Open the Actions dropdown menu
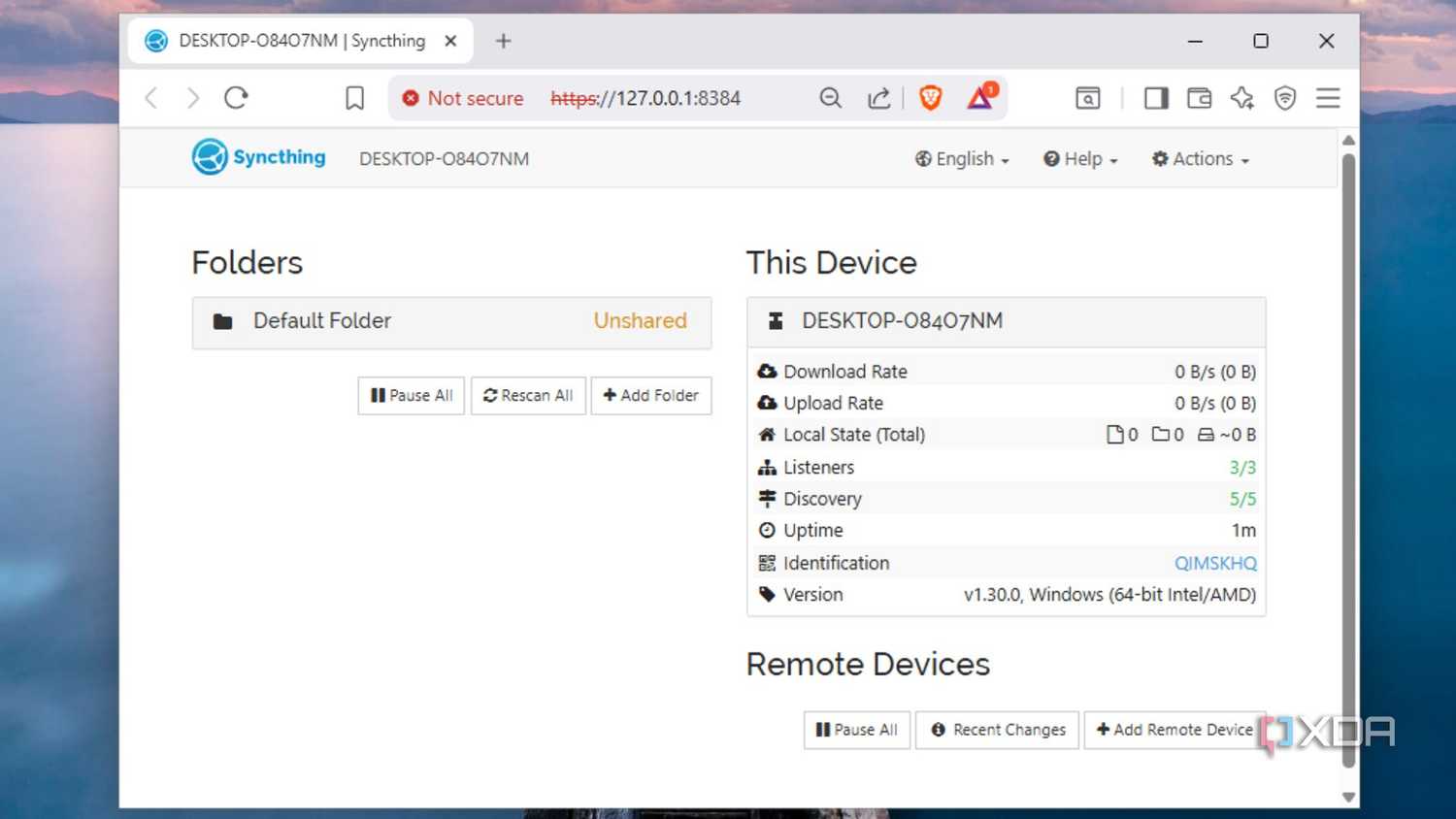Image resolution: width=1456 pixels, height=819 pixels. click(x=1201, y=159)
